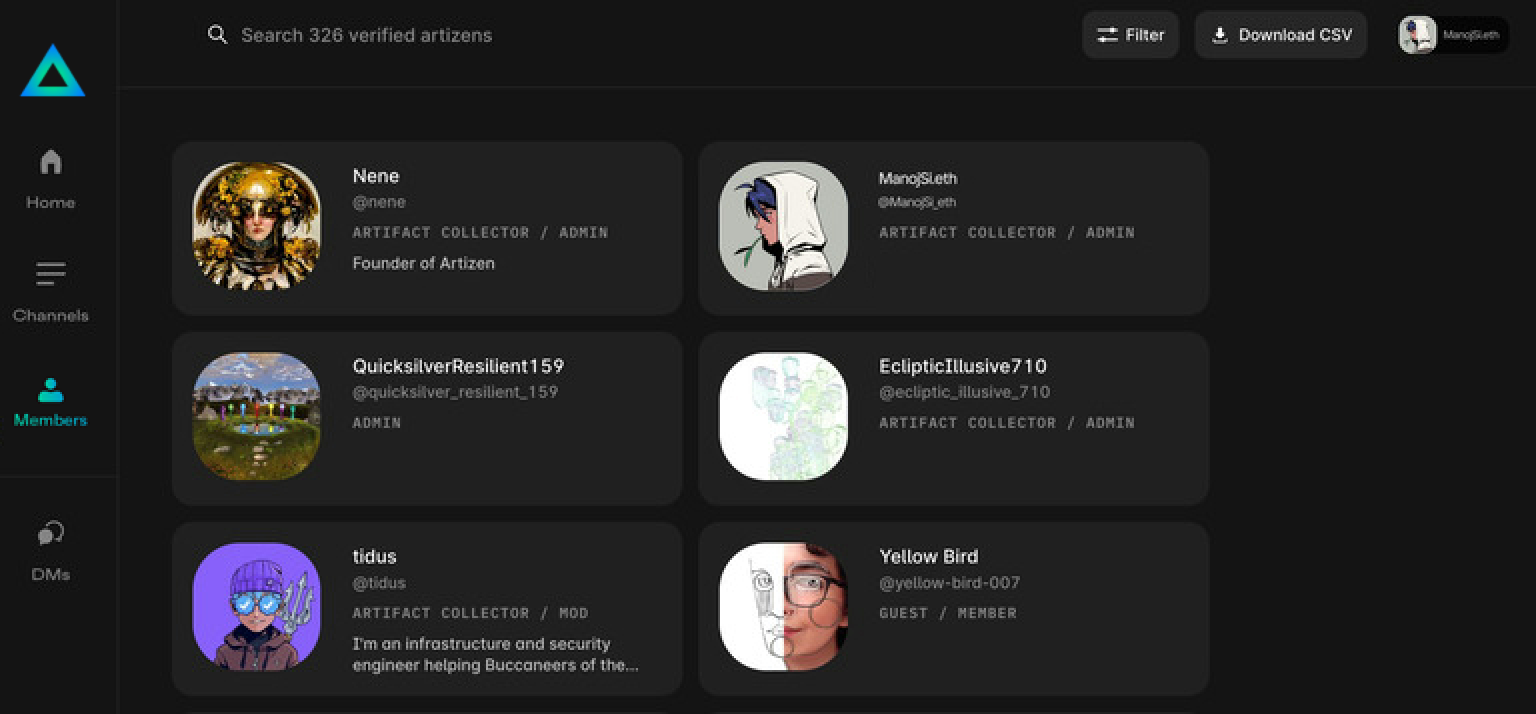Click the download arrow icon

pos(1219,35)
